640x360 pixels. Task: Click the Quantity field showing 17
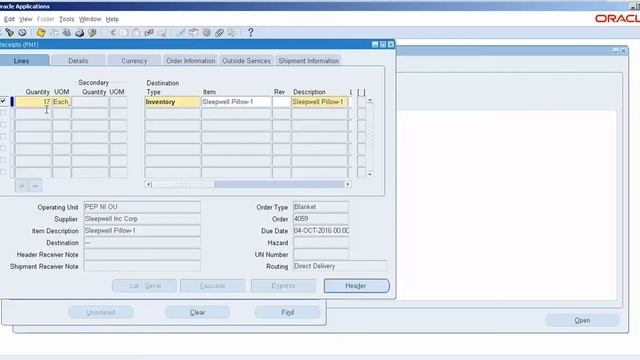coord(33,102)
